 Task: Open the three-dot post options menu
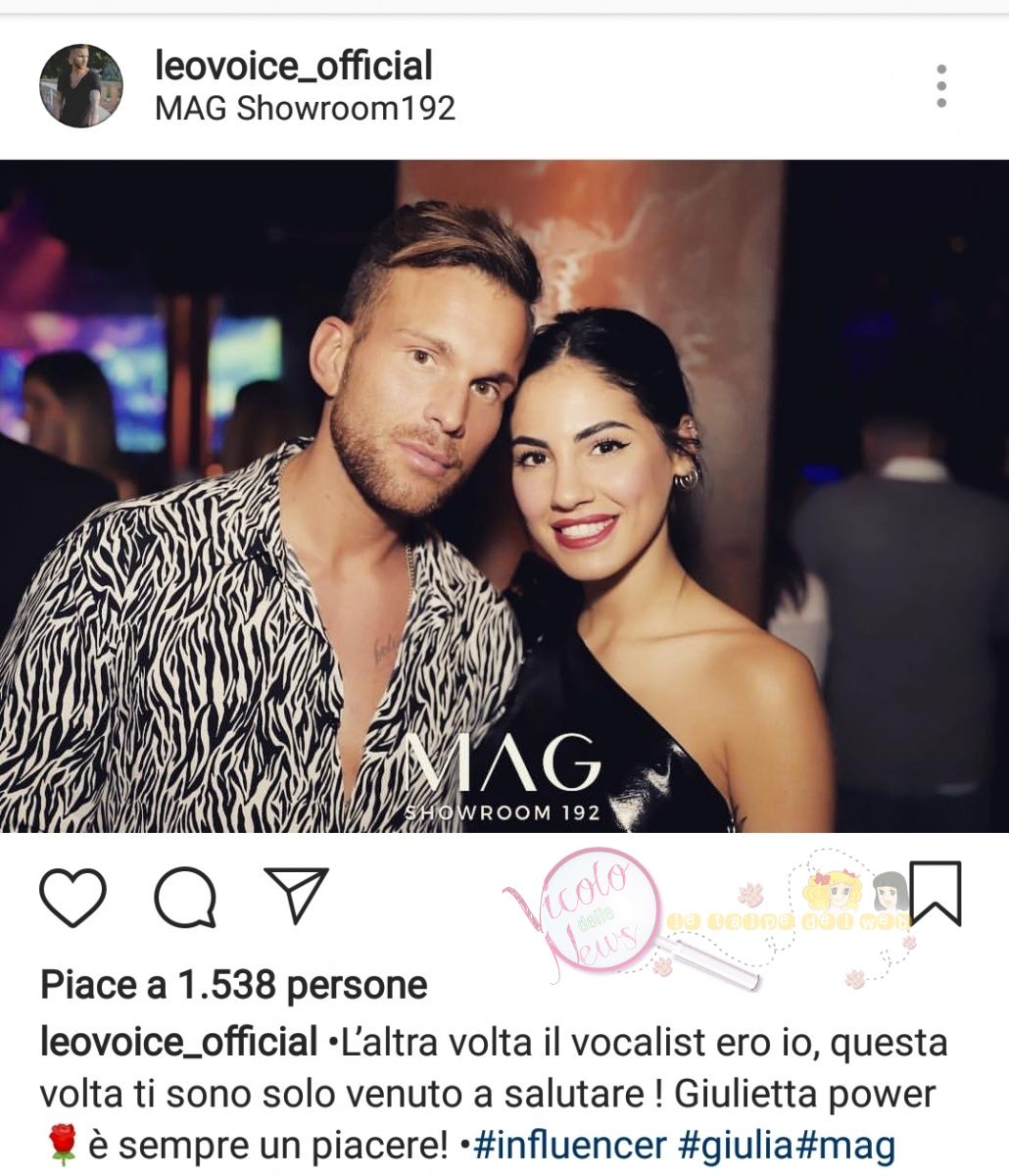tap(941, 86)
